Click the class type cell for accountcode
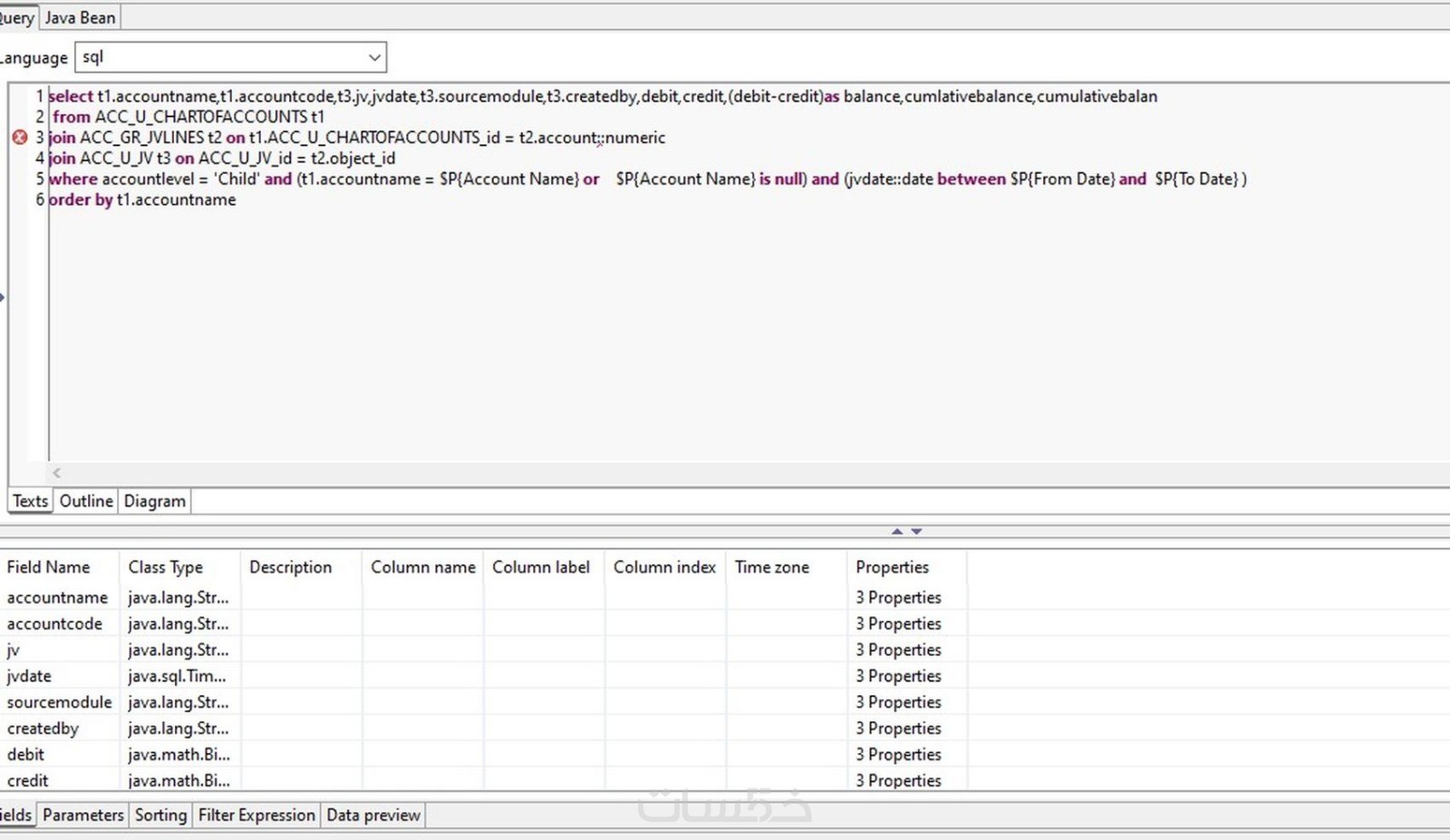This screenshot has width=1450, height=840. click(x=179, y=624)
